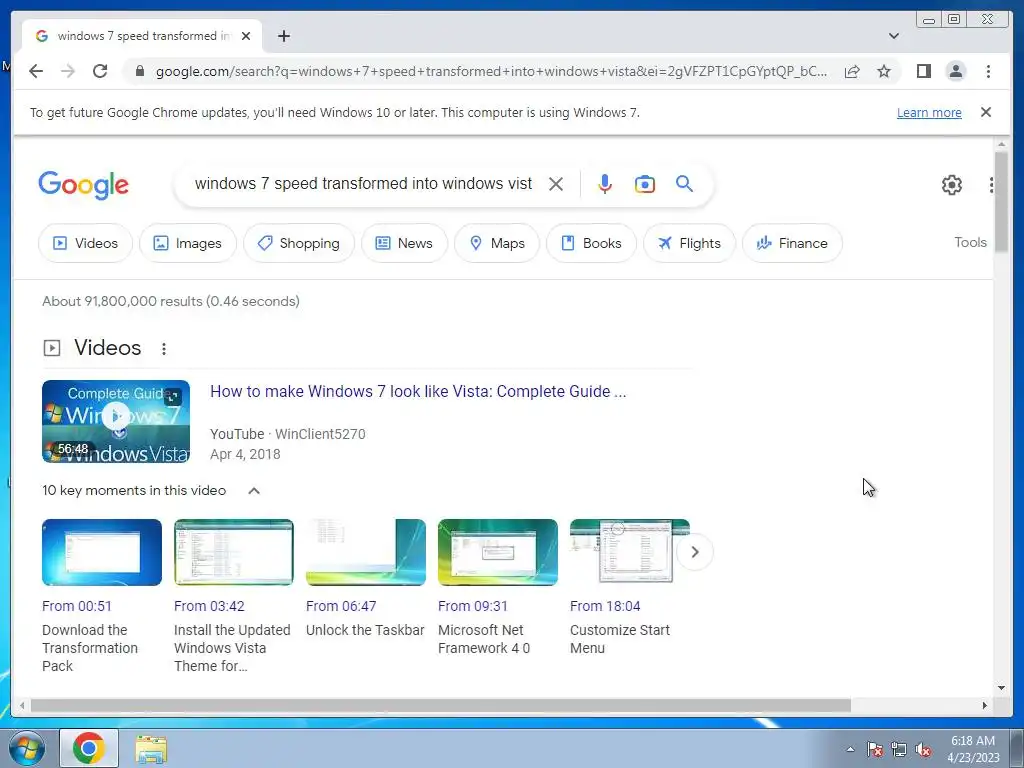Open key moment thumbnail From 18:04

(630, 552)
